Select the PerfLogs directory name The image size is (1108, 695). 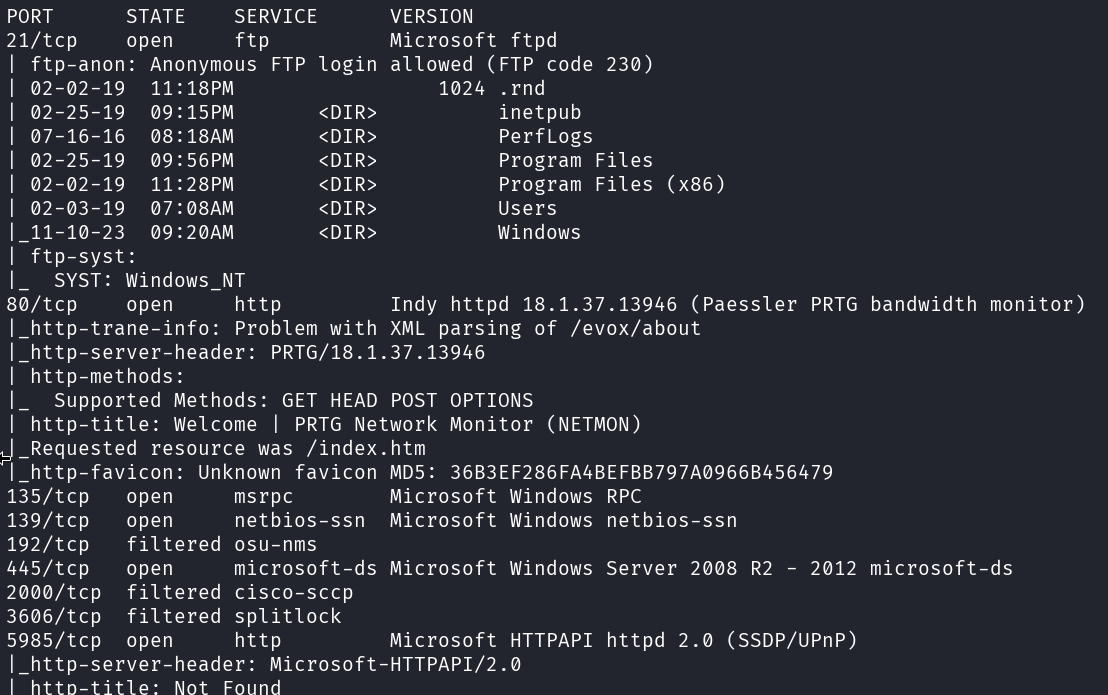point(545,137)
